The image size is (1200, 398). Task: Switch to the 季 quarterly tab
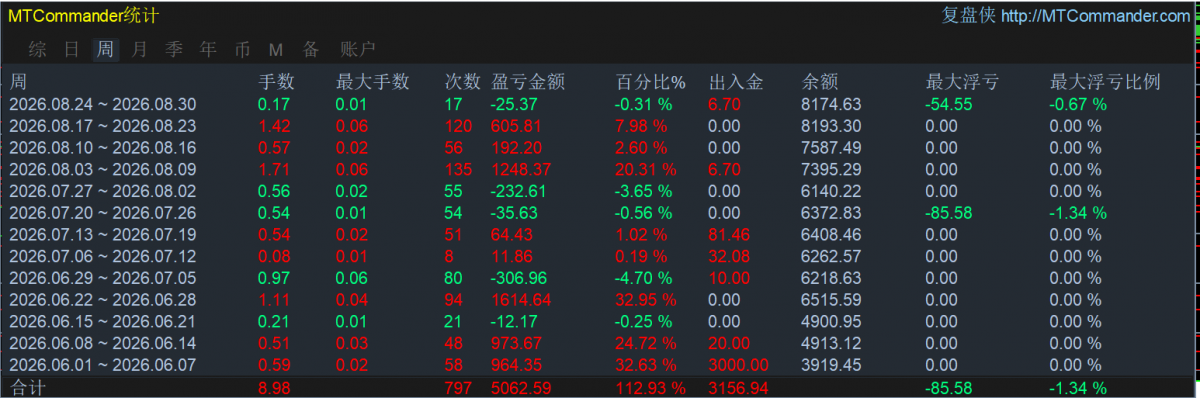pos(174,49)
